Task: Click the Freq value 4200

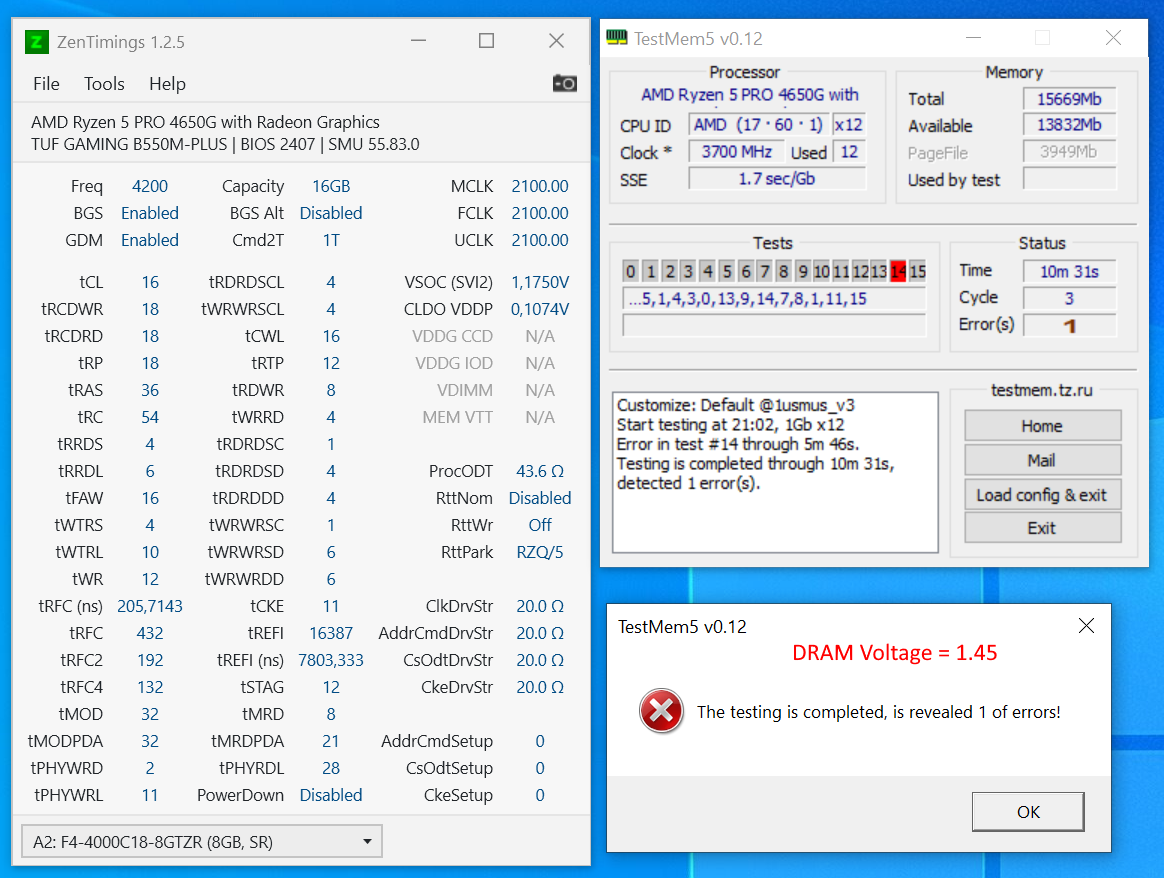Action: pos(150,186)
